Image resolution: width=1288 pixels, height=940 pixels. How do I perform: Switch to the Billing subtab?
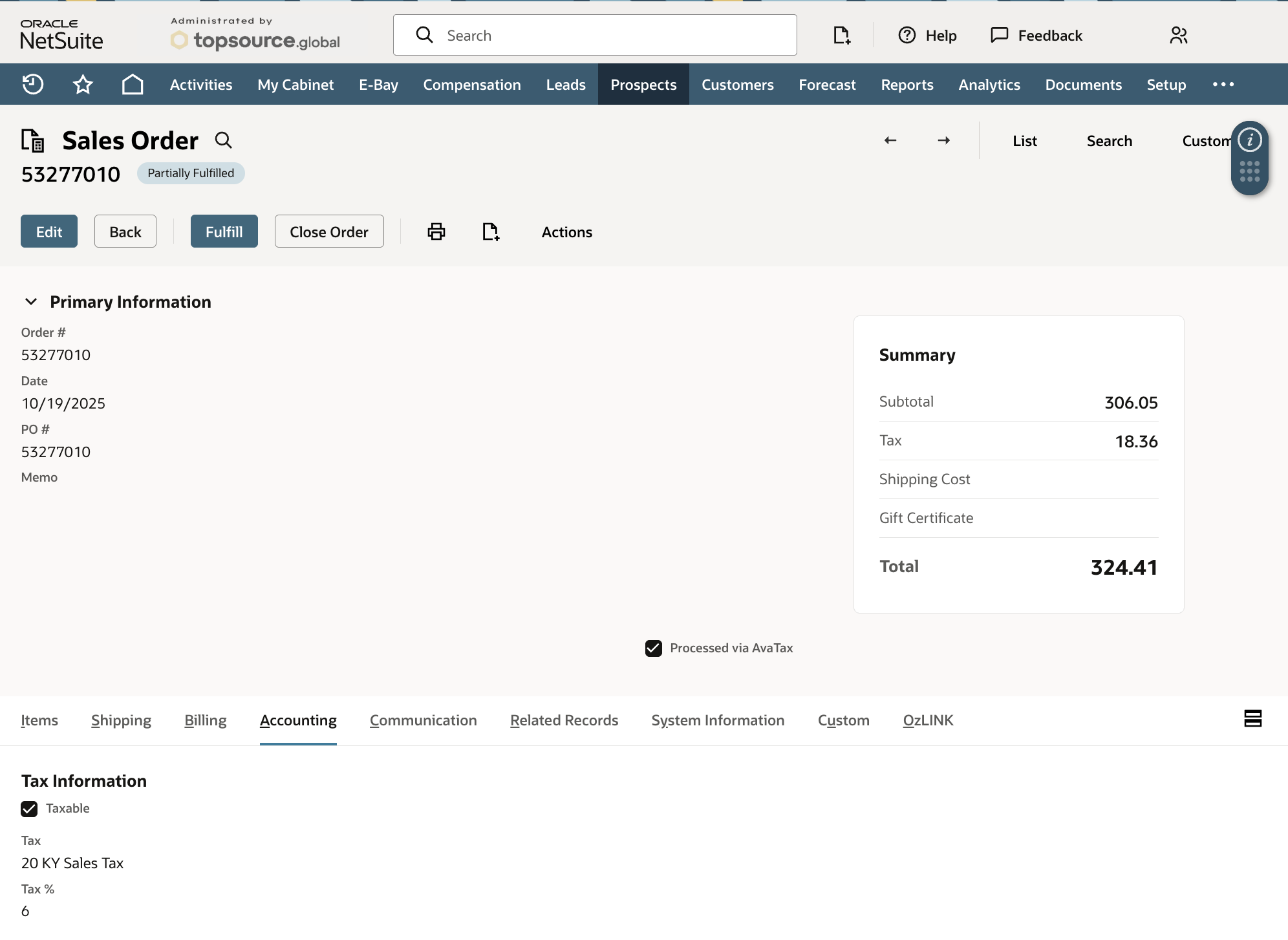tap(206, 720)
